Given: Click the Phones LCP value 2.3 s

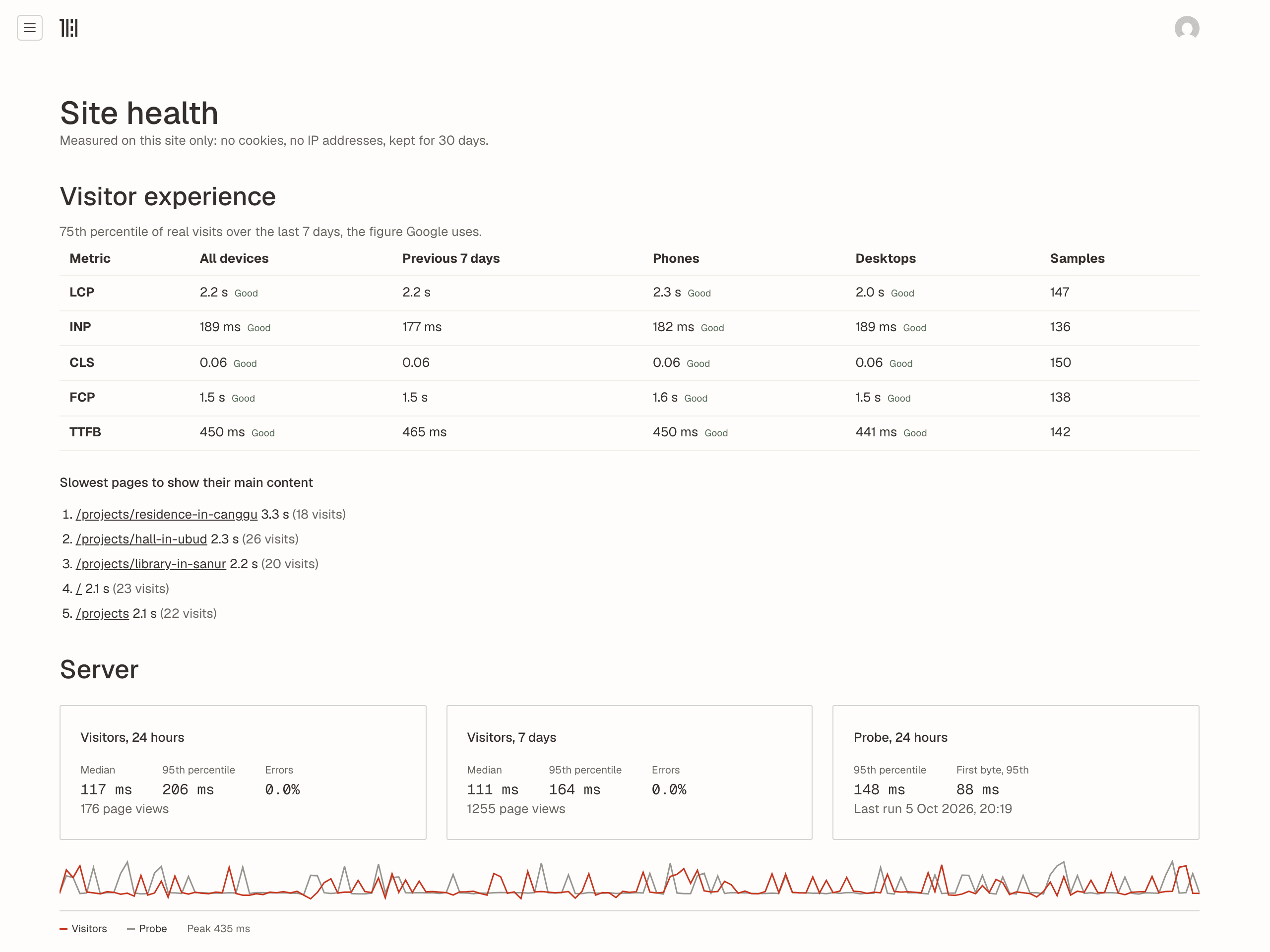Looking at the screenshot, I should [x=667, y=292].
